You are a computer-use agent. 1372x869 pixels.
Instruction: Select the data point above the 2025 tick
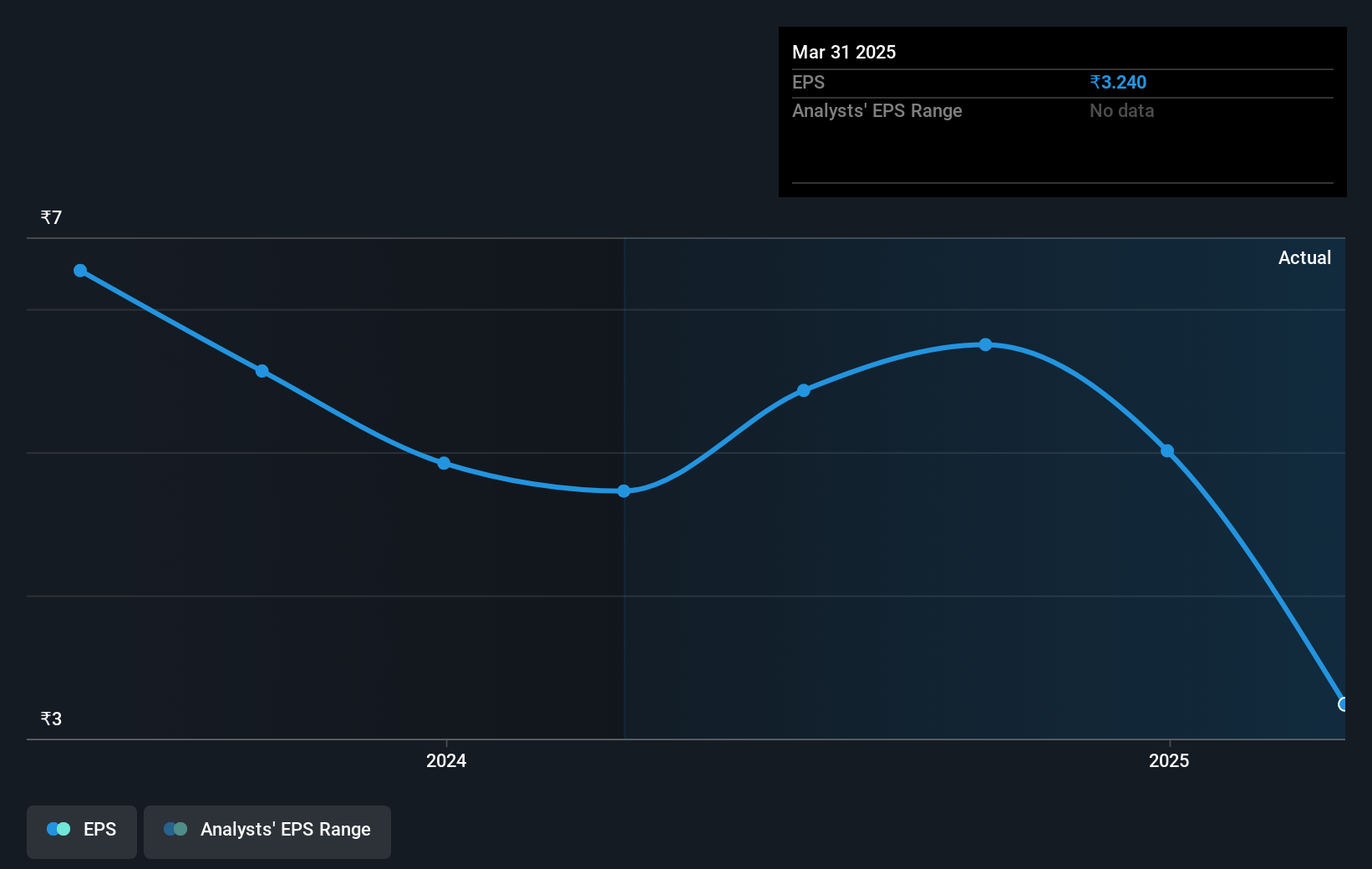tap(1167, 451)
